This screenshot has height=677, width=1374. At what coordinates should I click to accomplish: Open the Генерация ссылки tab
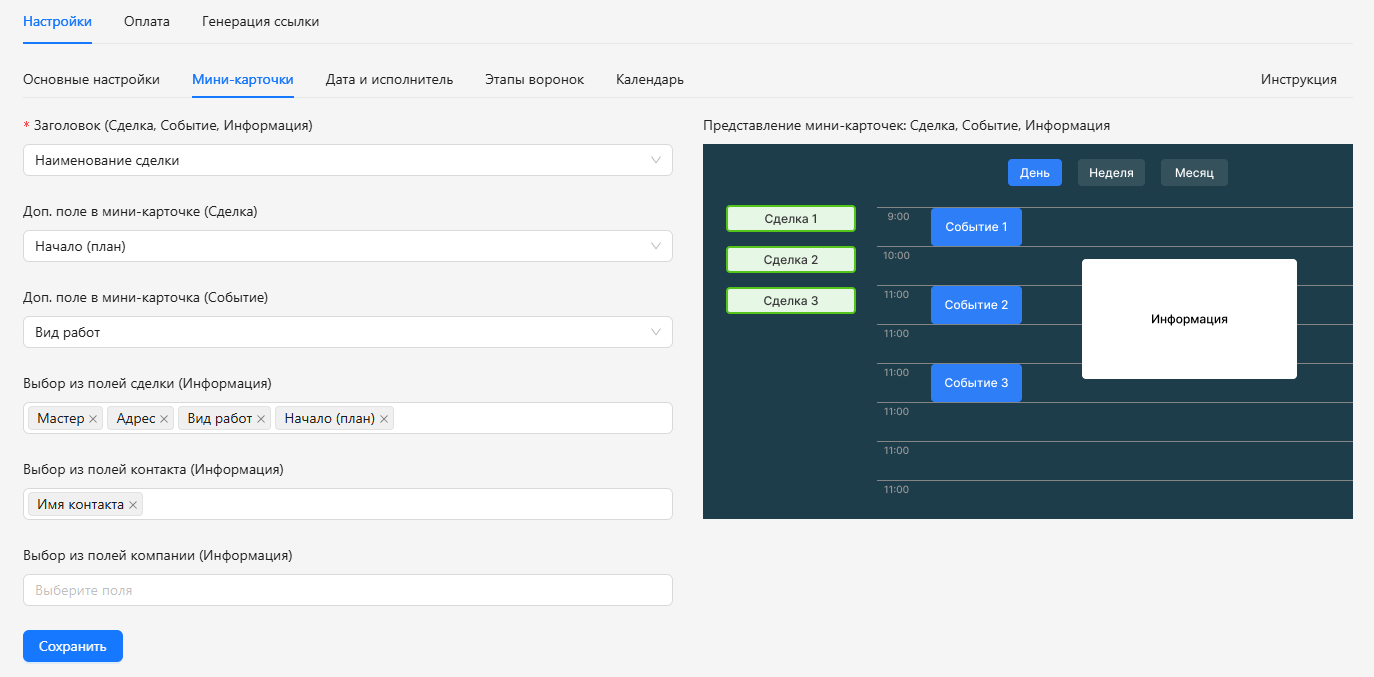261,21
